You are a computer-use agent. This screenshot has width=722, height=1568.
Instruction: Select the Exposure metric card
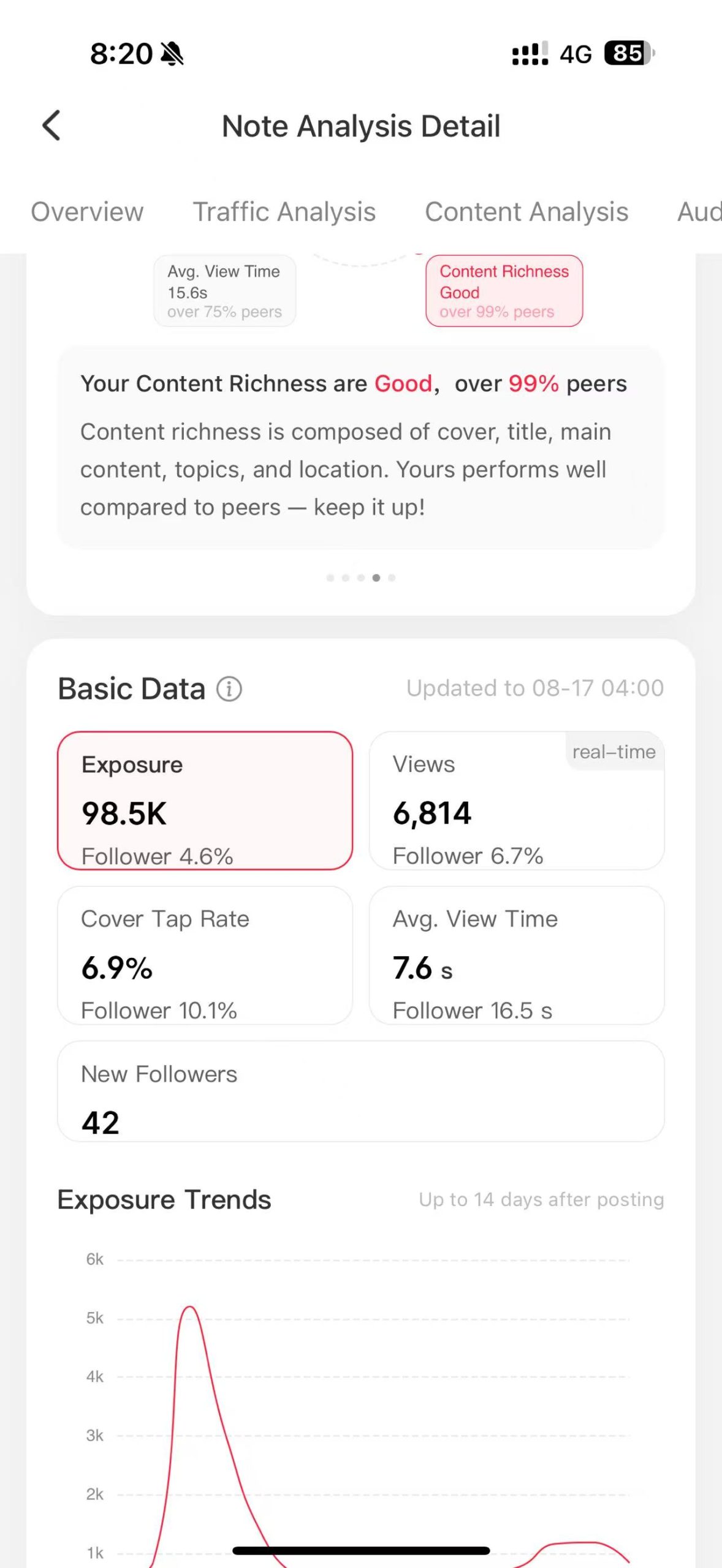pos(205,800)
